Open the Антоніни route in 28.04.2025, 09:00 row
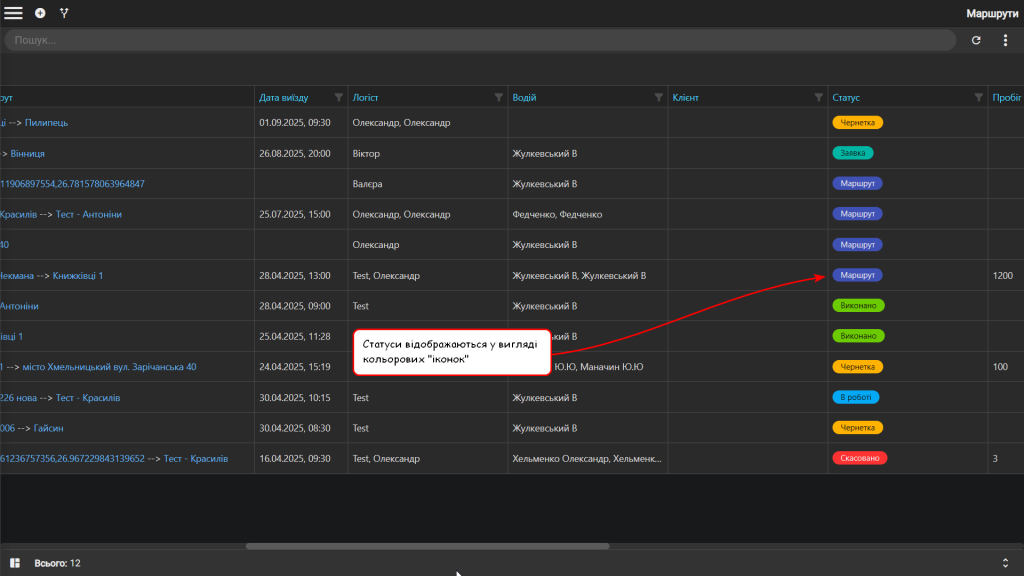The width and height of the screenshot is (1024, 576). pos(19,306)
